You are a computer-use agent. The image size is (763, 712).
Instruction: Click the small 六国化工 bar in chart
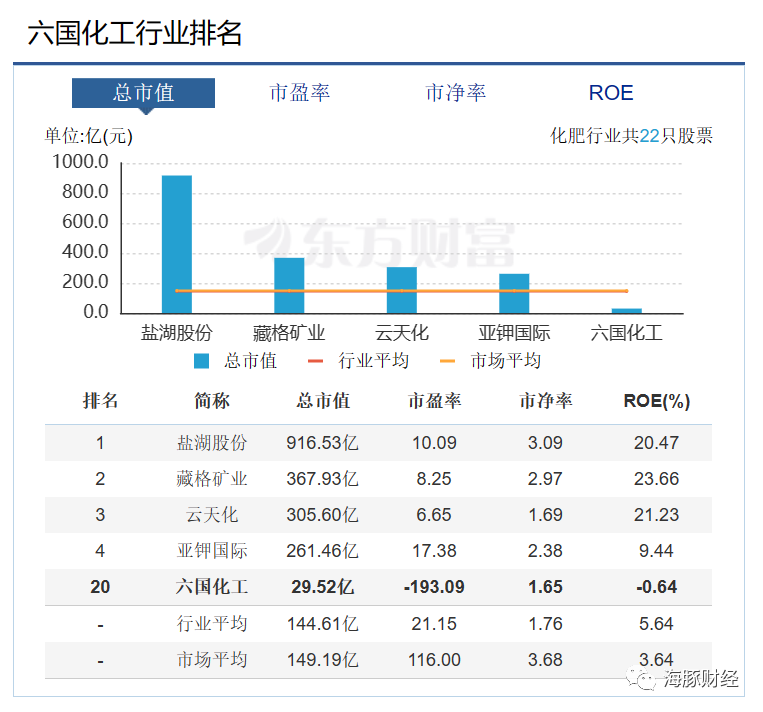(627, 311)
